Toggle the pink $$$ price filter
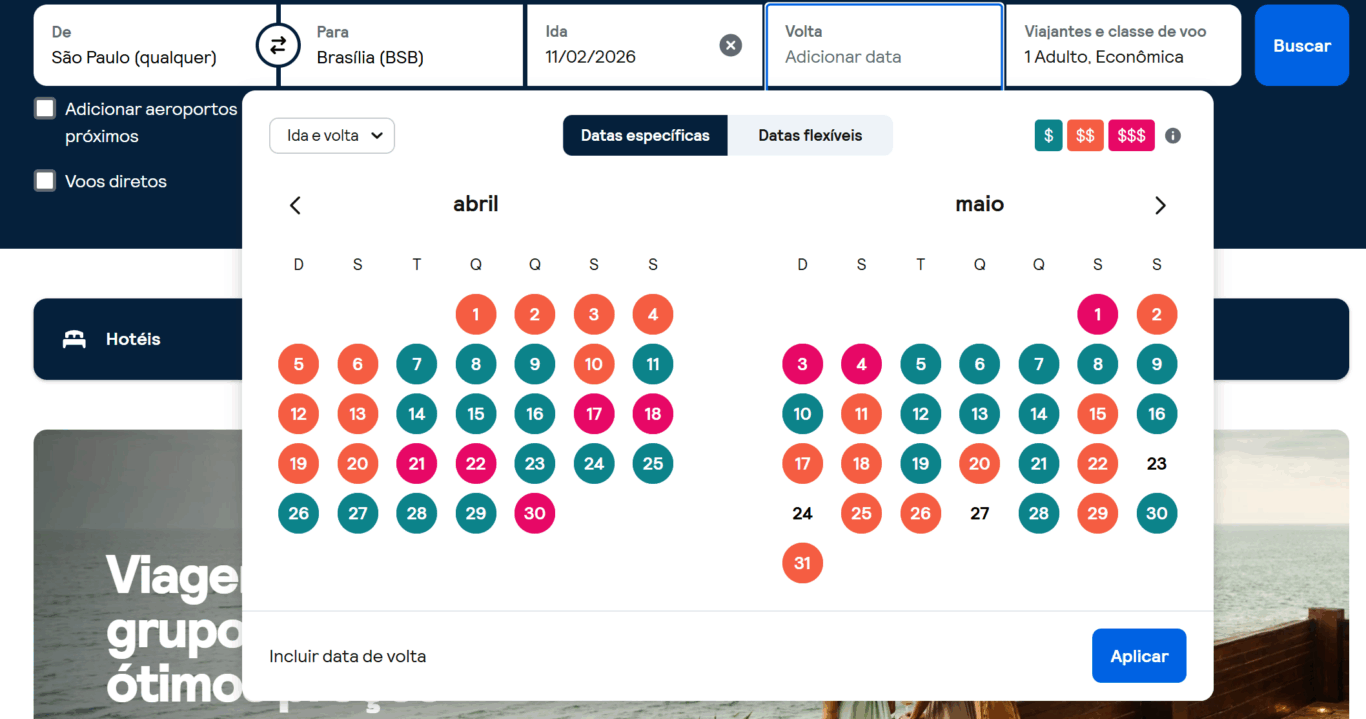This screenshot has height=719, width=1366. pyautogui.click(x=1131, y=135)
